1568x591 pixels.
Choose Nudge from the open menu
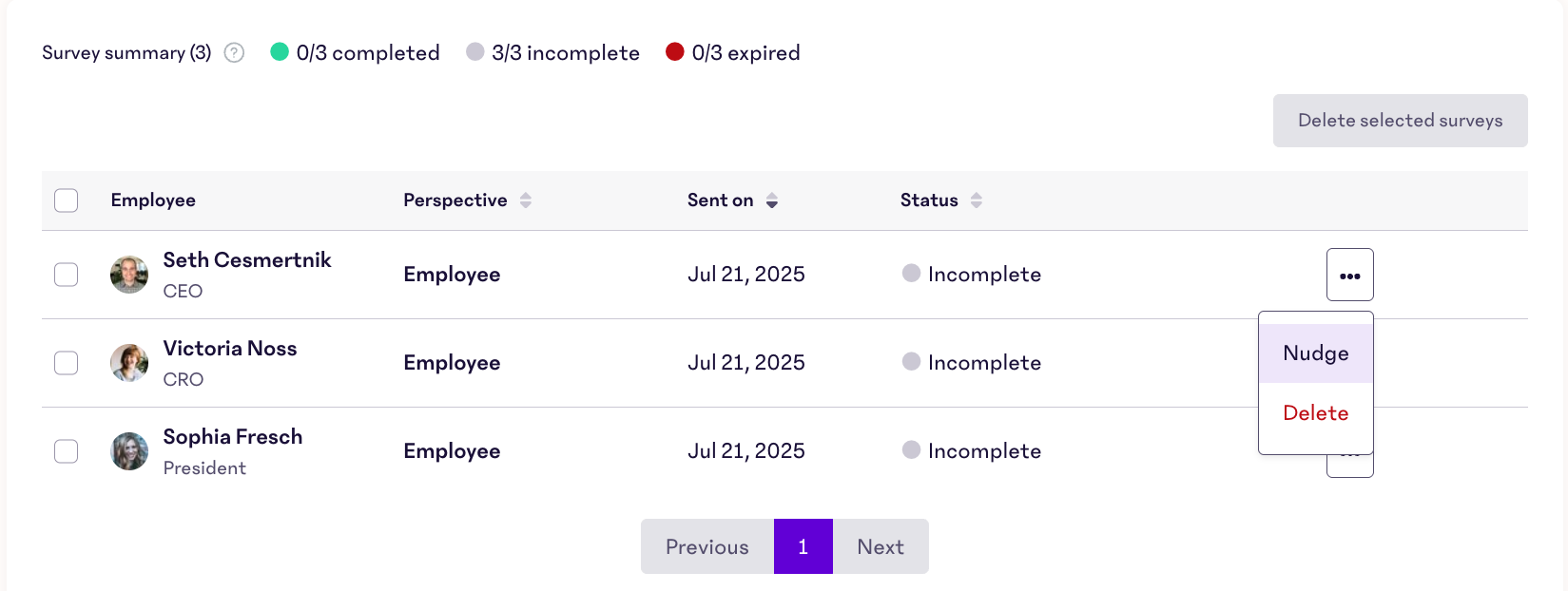coord(1316,353)
